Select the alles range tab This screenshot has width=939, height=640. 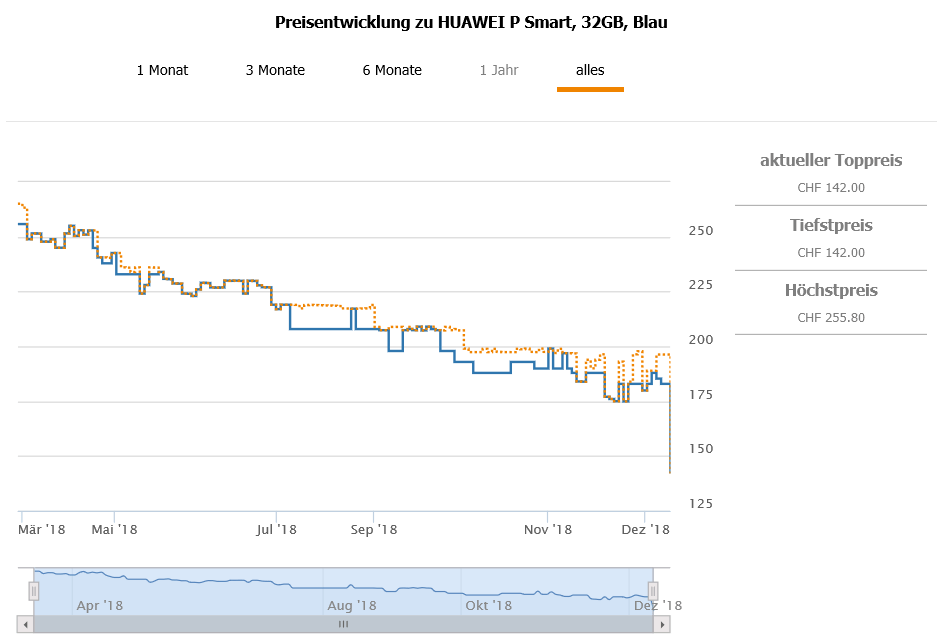[590, 70]
